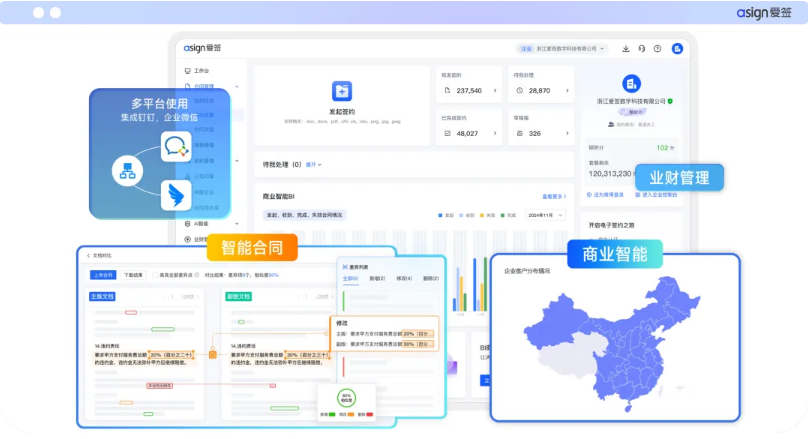Switch to the 修改(4) differences tab
The height and width of the screenshot is (439, 808).
point(403,279)
